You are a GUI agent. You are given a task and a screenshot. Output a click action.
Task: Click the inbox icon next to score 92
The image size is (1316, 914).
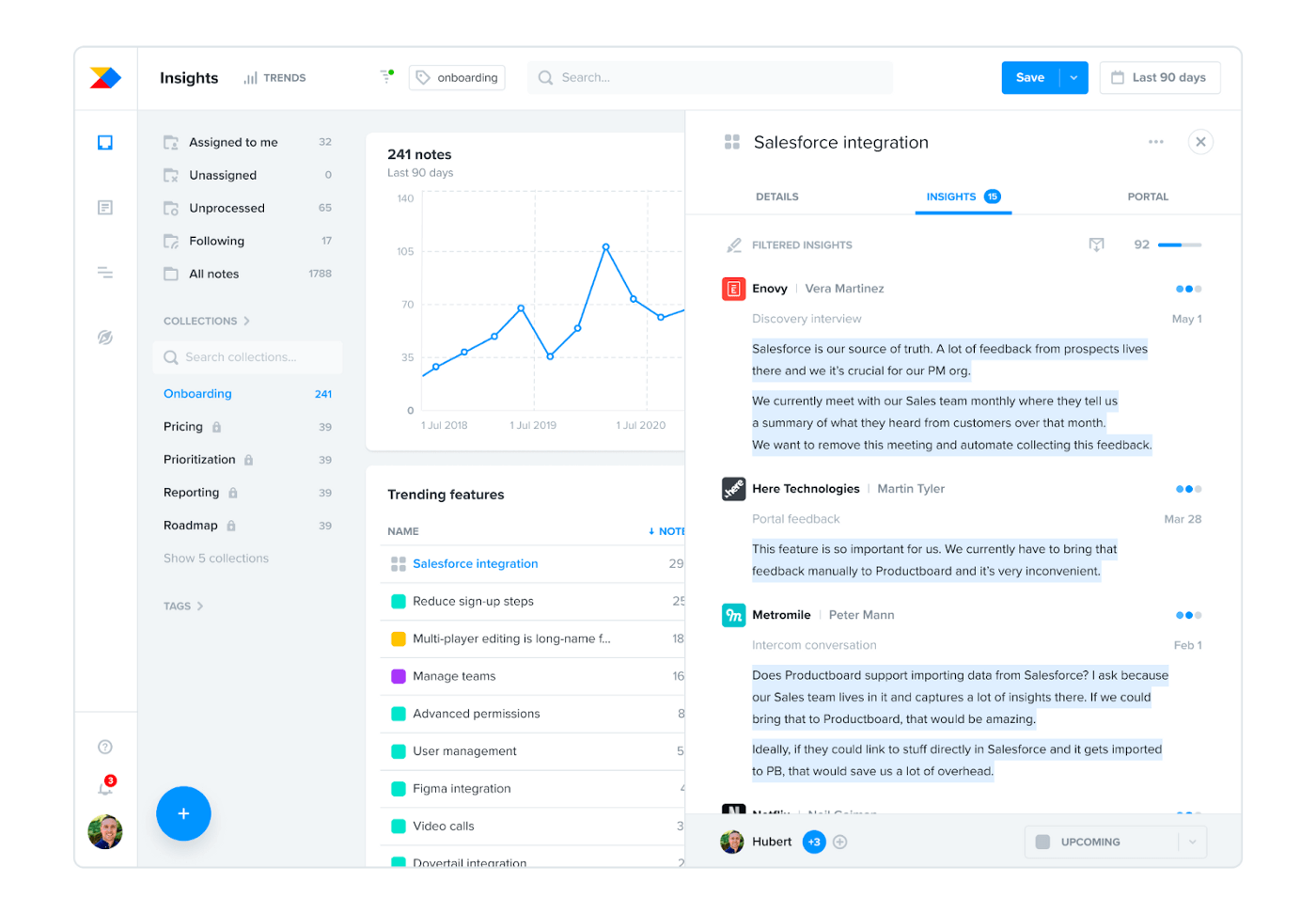[1096, 244]
